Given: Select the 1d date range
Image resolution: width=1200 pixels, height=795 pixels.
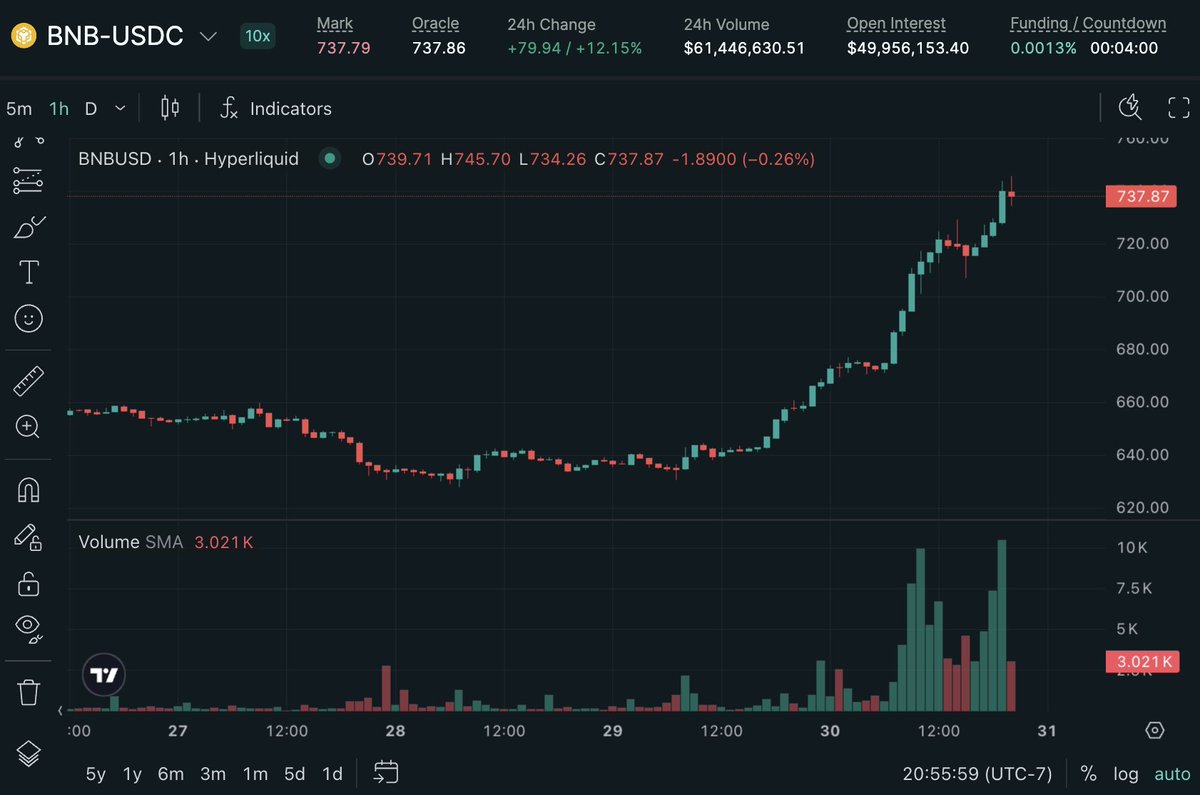Looking at the screenshot, I should [x=333, y=773].
